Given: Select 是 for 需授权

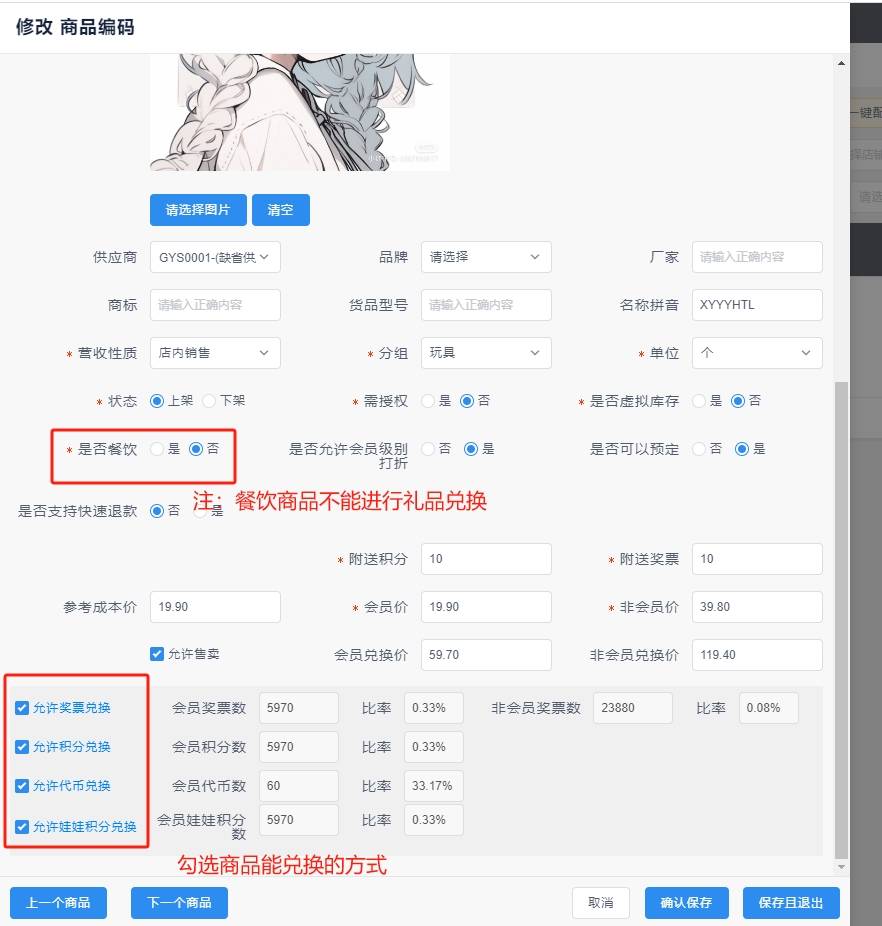Looking at the screenshot, I should coord(428,401).
